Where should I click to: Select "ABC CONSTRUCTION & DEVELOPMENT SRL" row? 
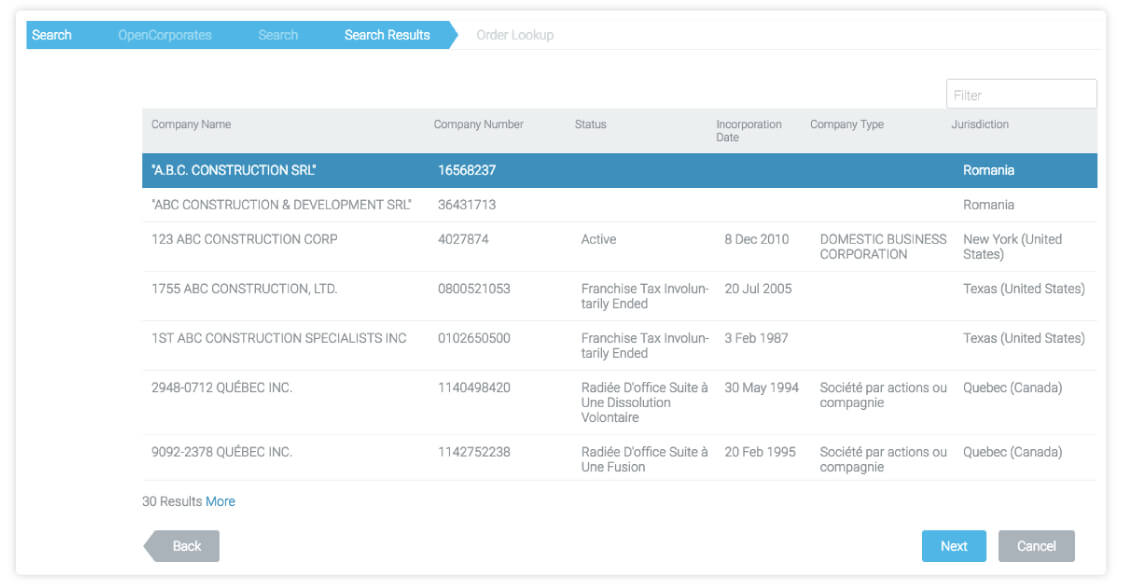(x=619, y=204)
